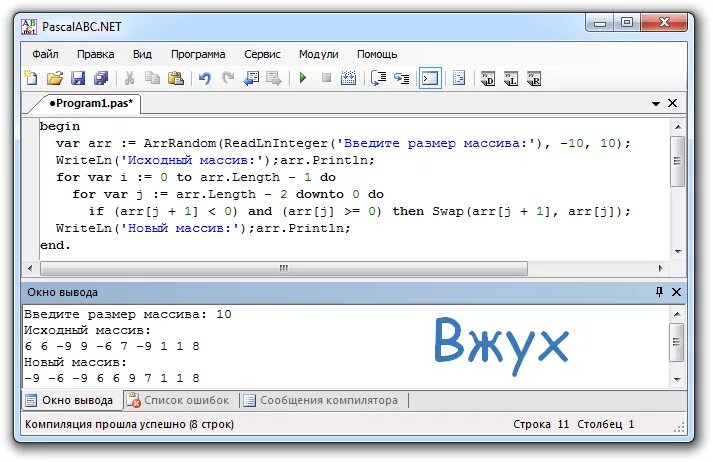The height and width of the screenshot is (462, 713).
Task: Save all files with the stacked-floppies icon
Action: (101, 78)
